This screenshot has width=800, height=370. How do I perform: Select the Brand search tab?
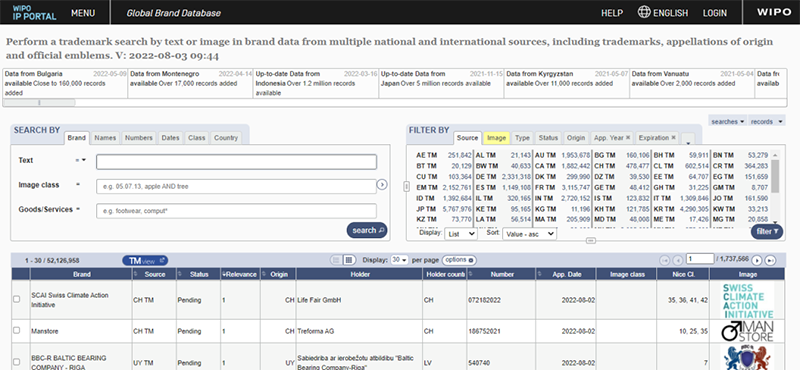pyautogui.click(x=77, y=138)
